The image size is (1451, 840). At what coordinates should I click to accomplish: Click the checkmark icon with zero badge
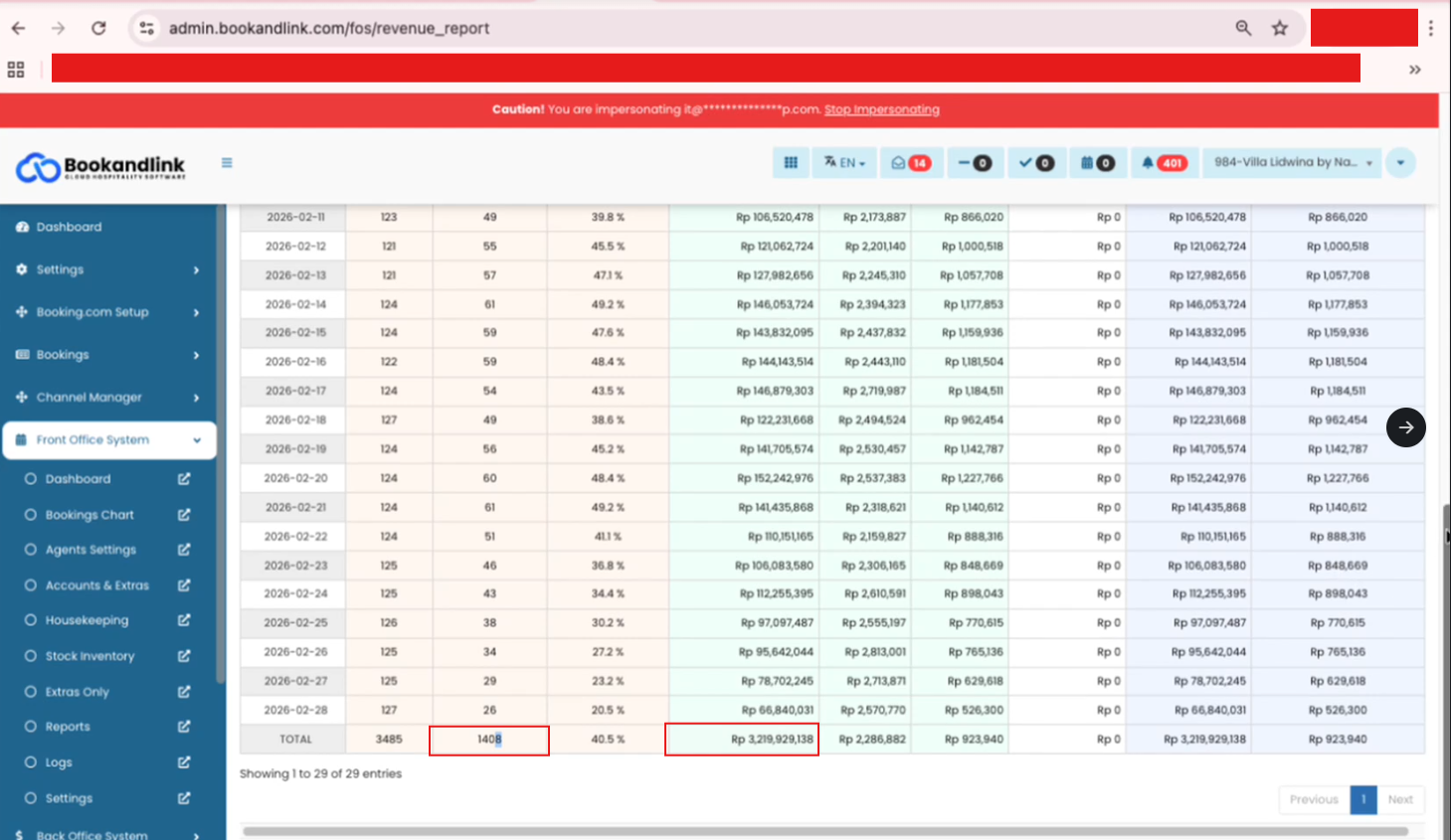click(x=1036, y=162)
